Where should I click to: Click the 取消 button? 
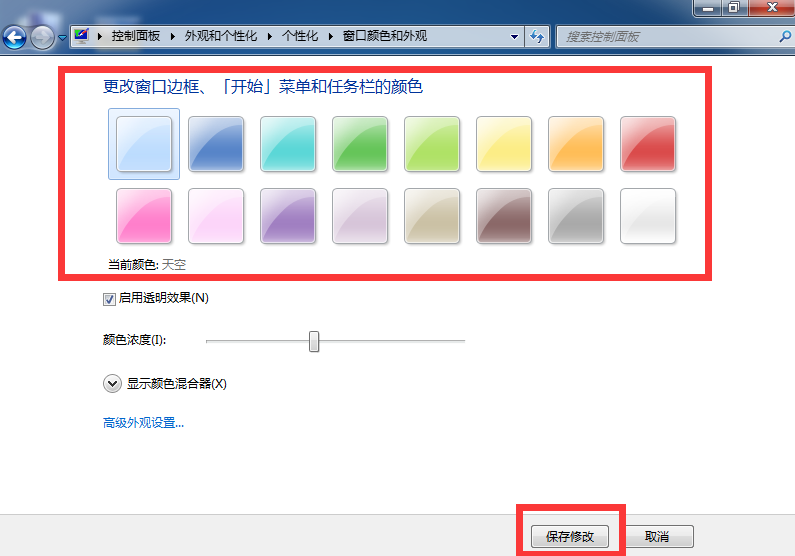pos(657,536)
